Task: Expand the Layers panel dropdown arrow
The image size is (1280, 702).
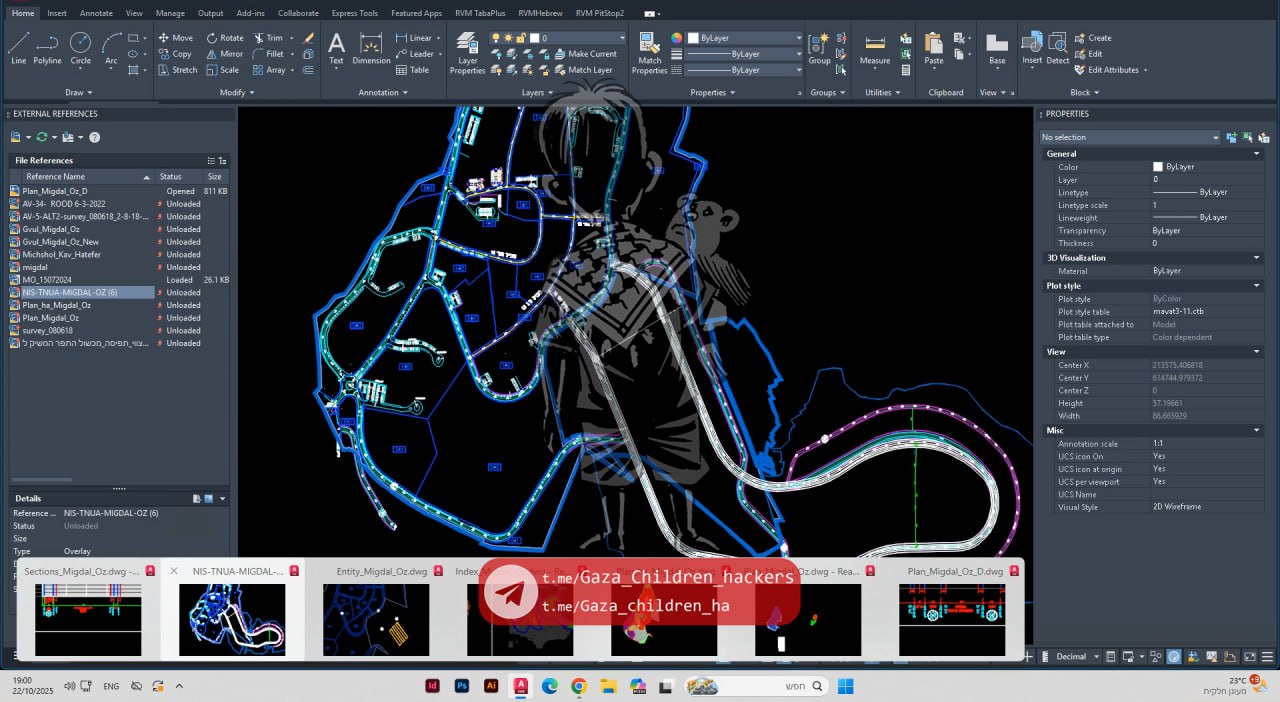Action: click(x=551, y=93)
